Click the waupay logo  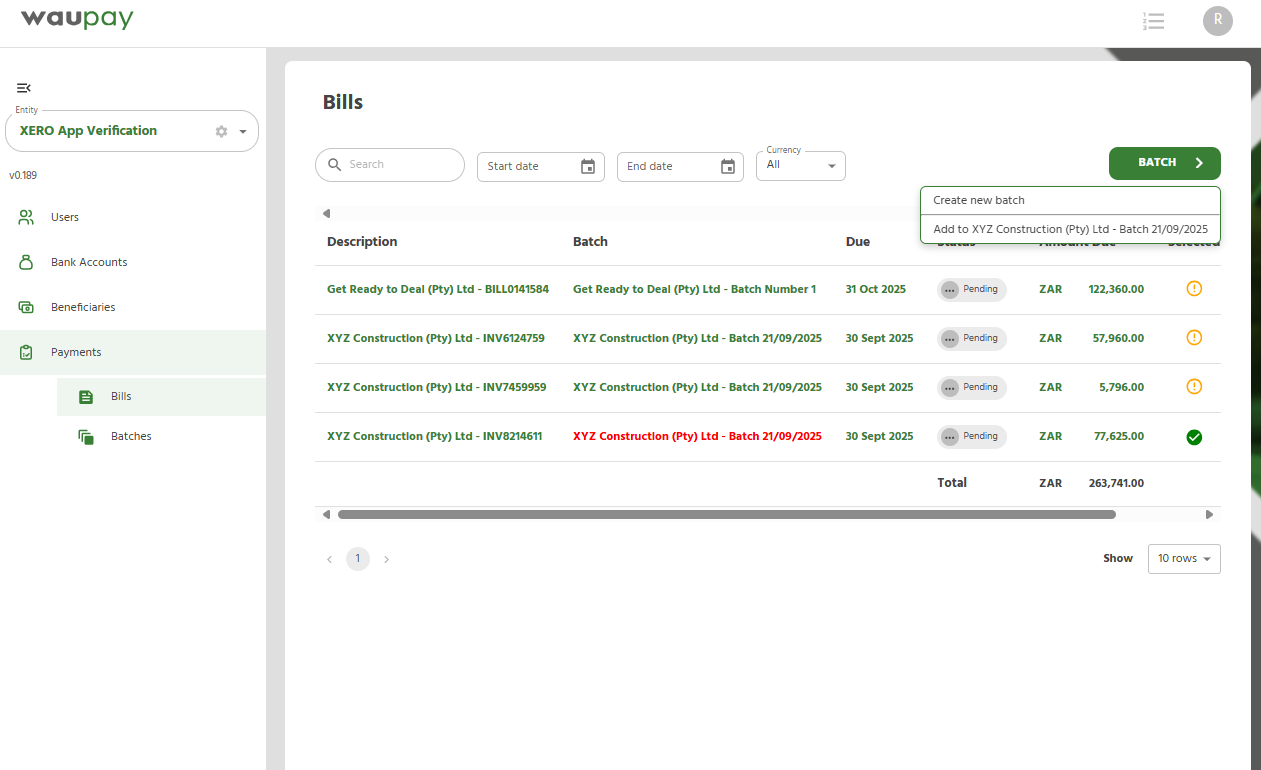coord(77,19)
